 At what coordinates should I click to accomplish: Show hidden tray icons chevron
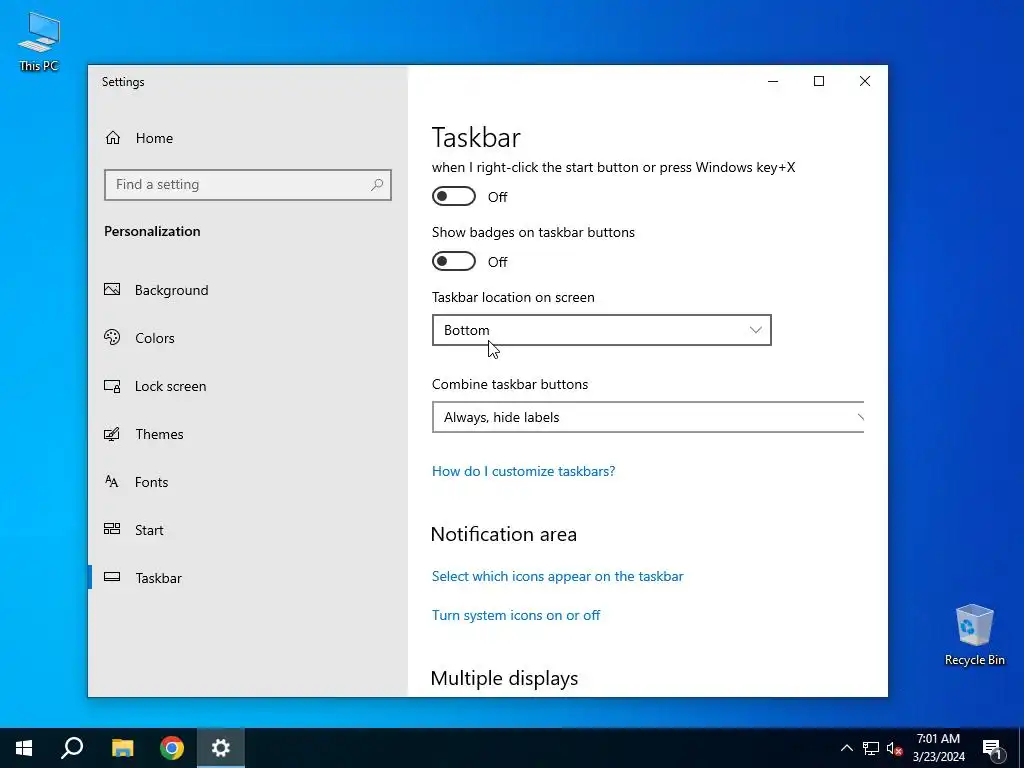point(846,748)
